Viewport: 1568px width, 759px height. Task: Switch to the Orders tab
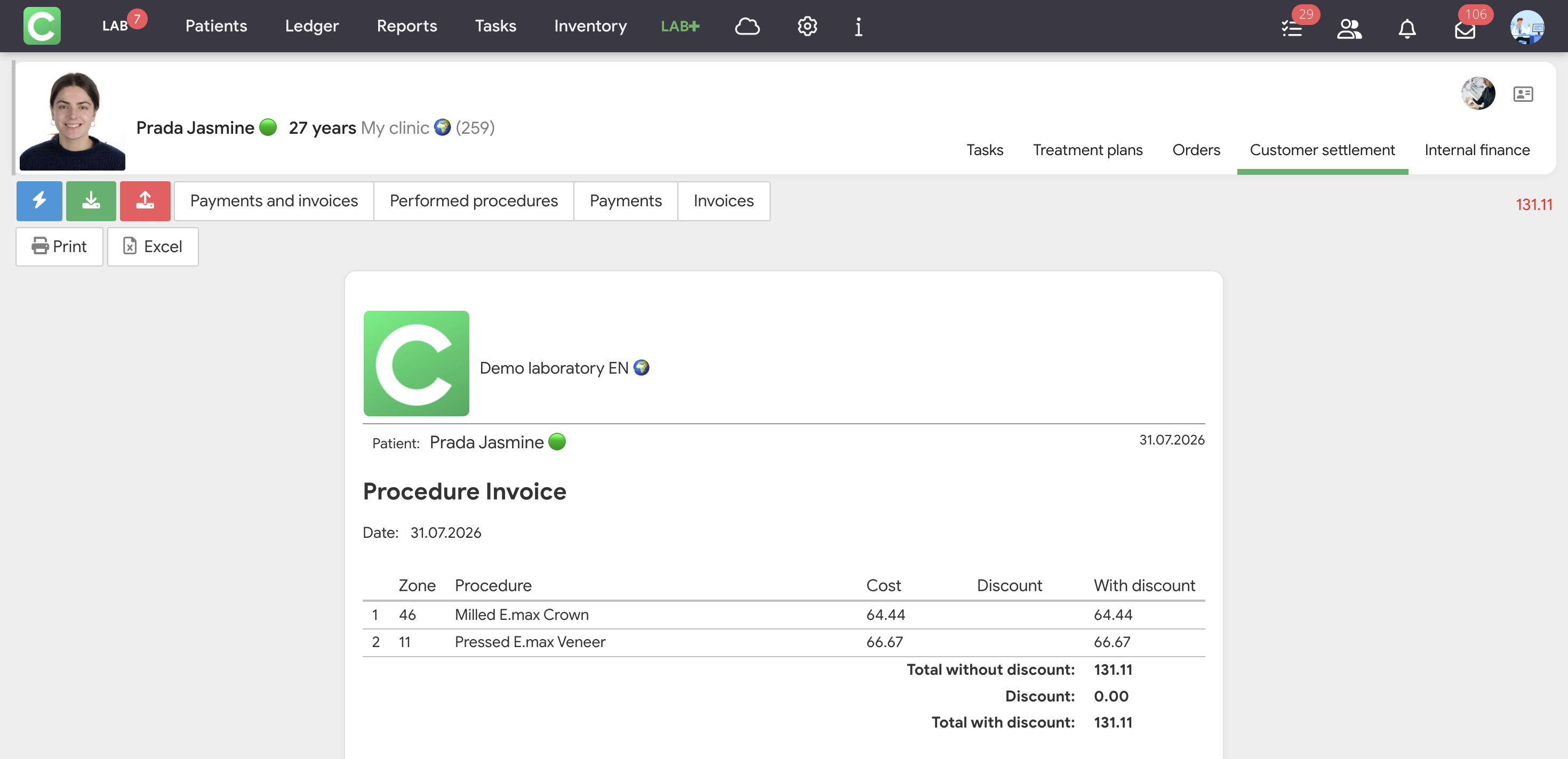click(1196, 150)
